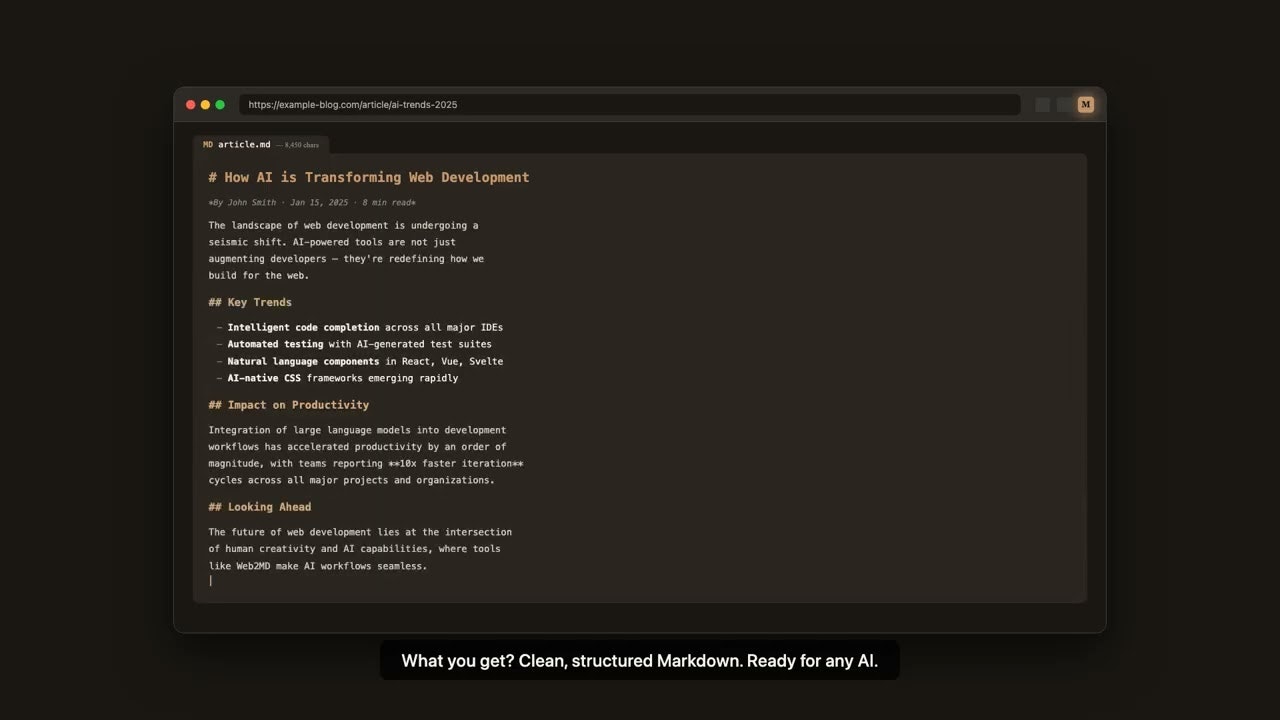The image size is (1280, 720).
Task: Toggle bold on 'Intelligent code completion' text
Action: [x=303, y=327]
